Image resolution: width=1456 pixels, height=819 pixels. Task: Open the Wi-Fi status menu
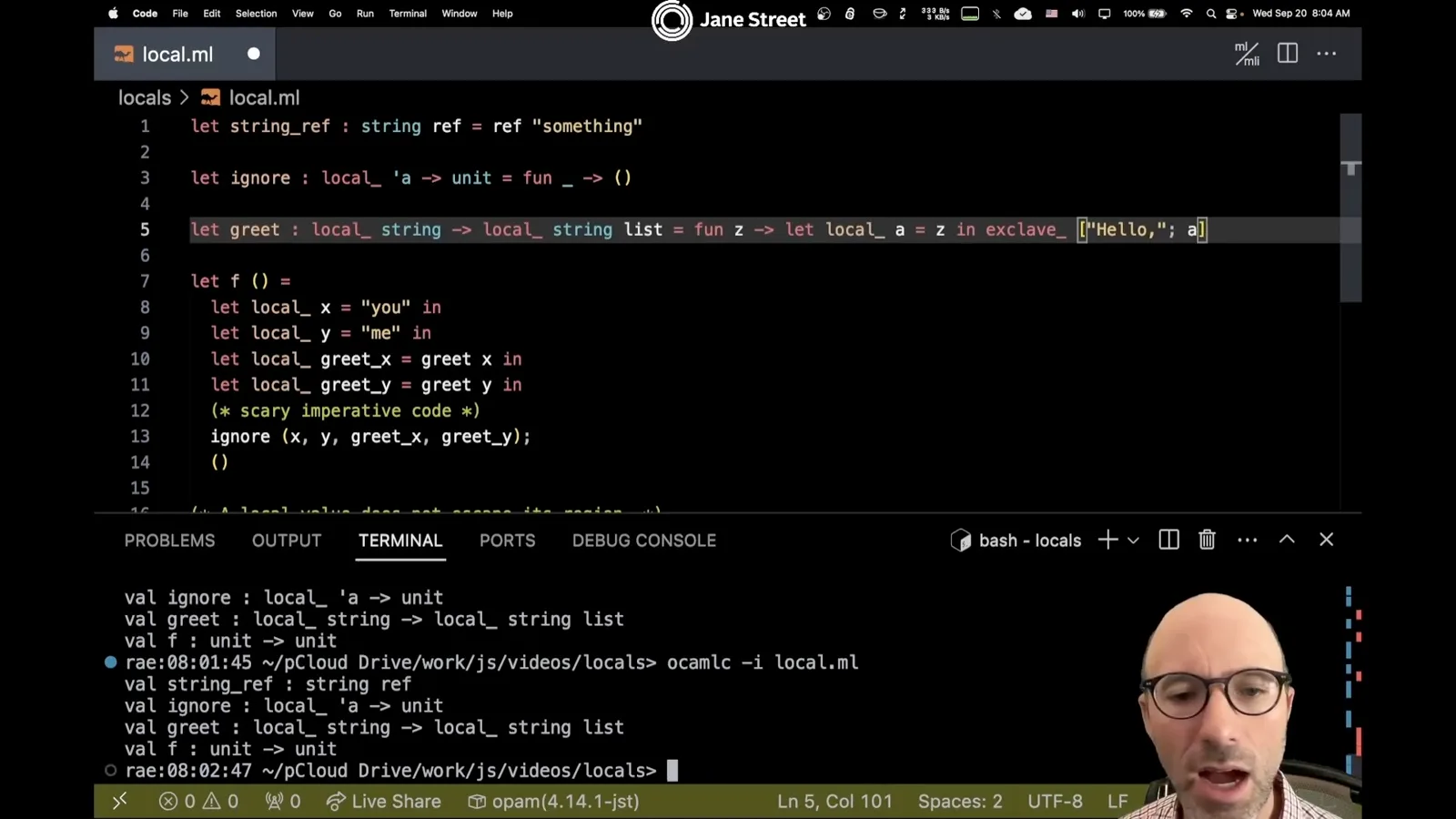pyautogui.click(x=1187, y=14)
